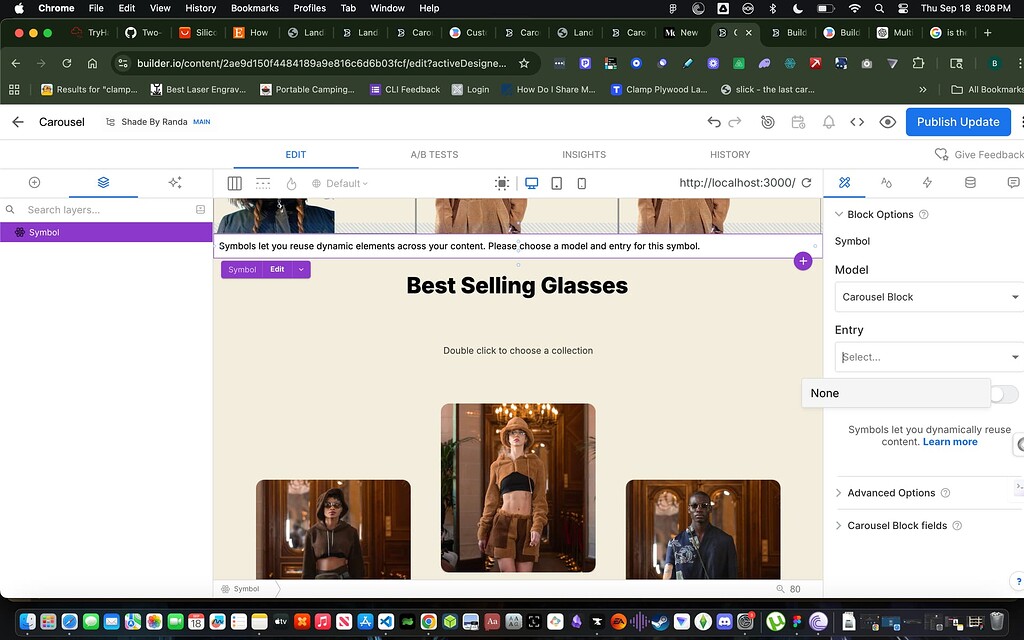Switch to the A/B Tests tab
1024x640 pixels.
(432, 154)
